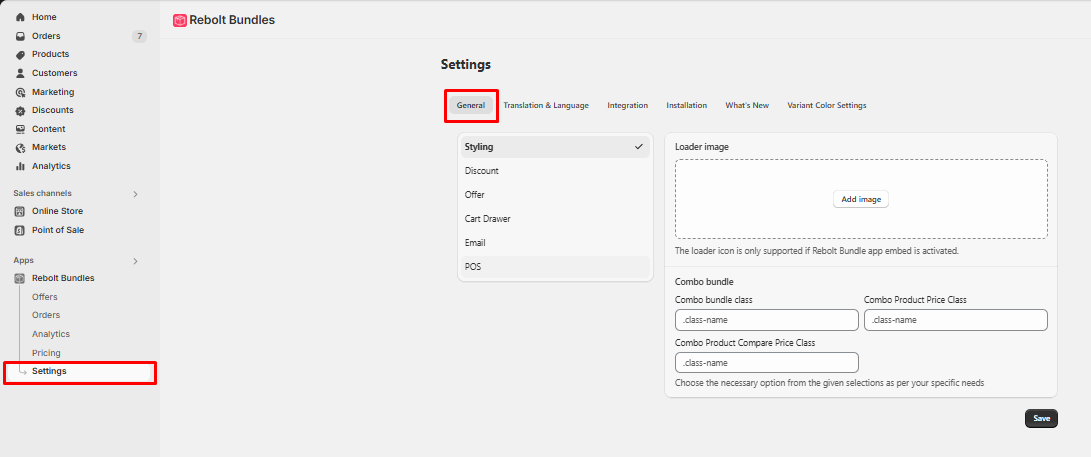Open the Variant Color Settings tab
The width and height of the screenshot is (1091, 457).
(x=827, y=105)
